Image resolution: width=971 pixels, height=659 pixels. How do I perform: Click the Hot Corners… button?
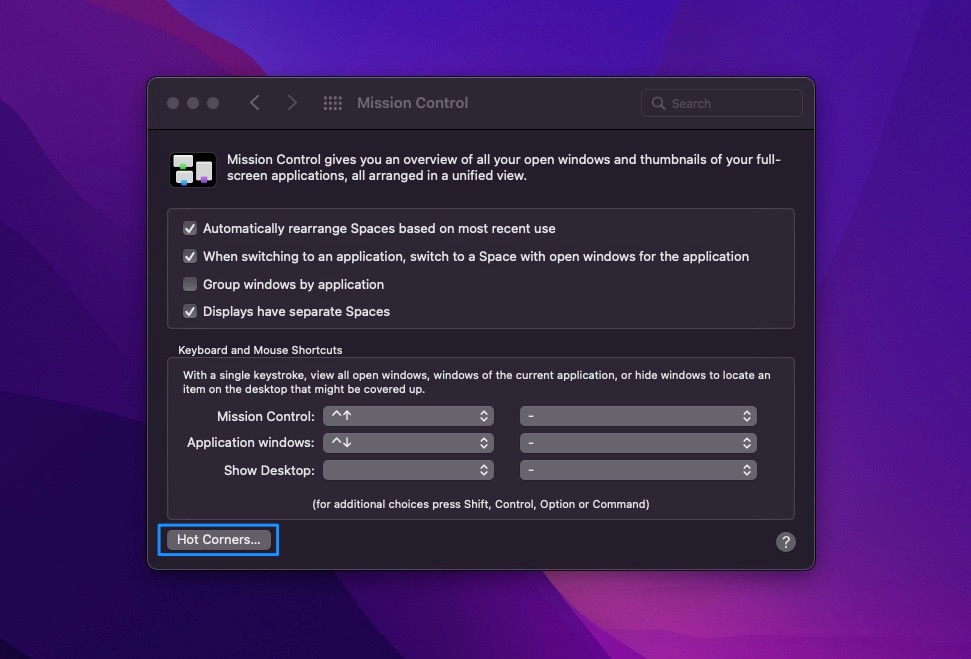click(x=219, y=539)
